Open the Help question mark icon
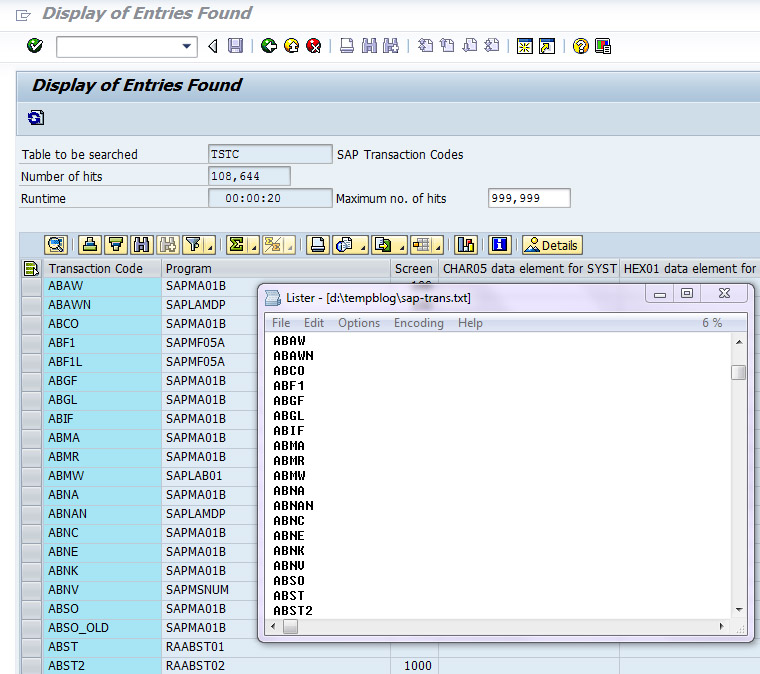760x674 pixels. [x=580, y=47]
